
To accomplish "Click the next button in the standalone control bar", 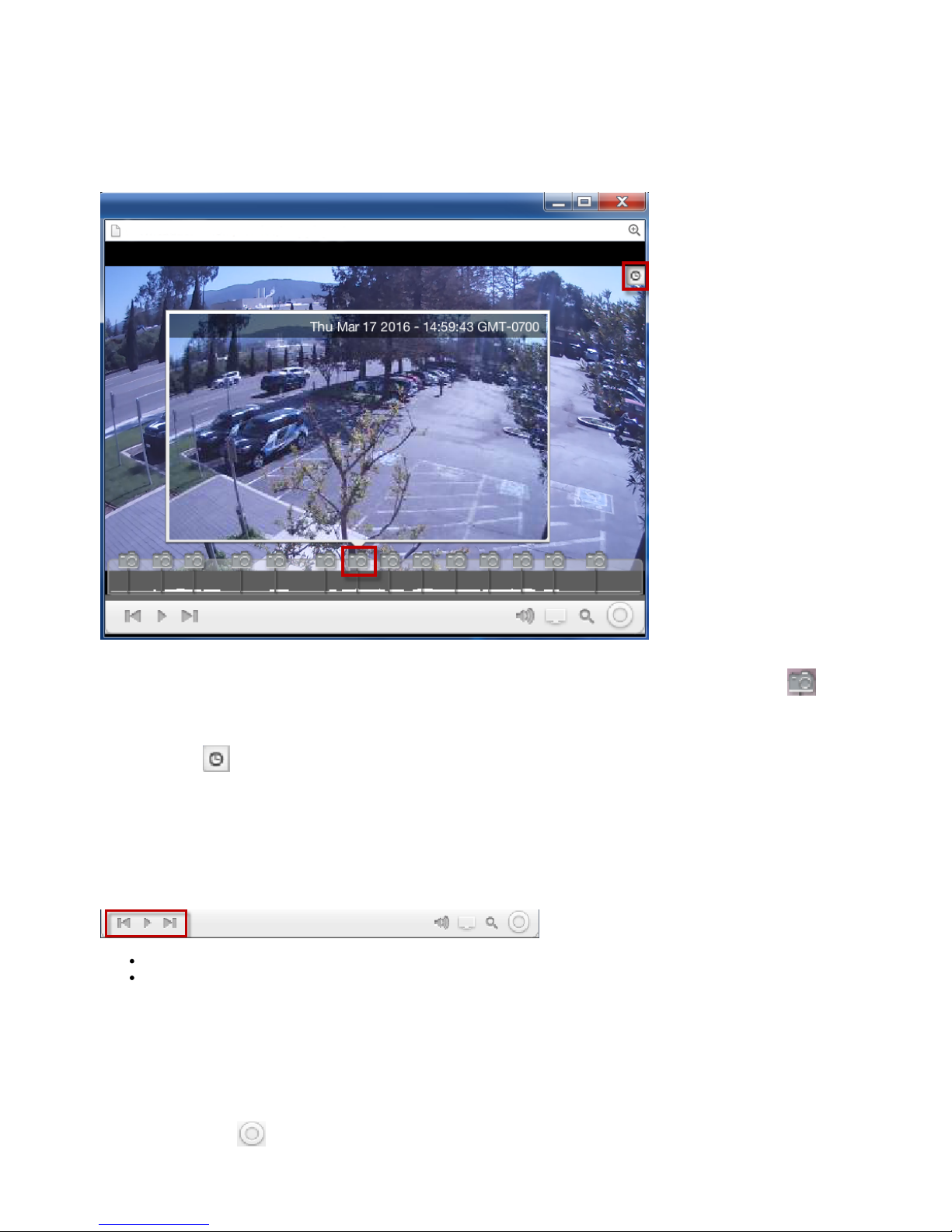I will 170,923.
